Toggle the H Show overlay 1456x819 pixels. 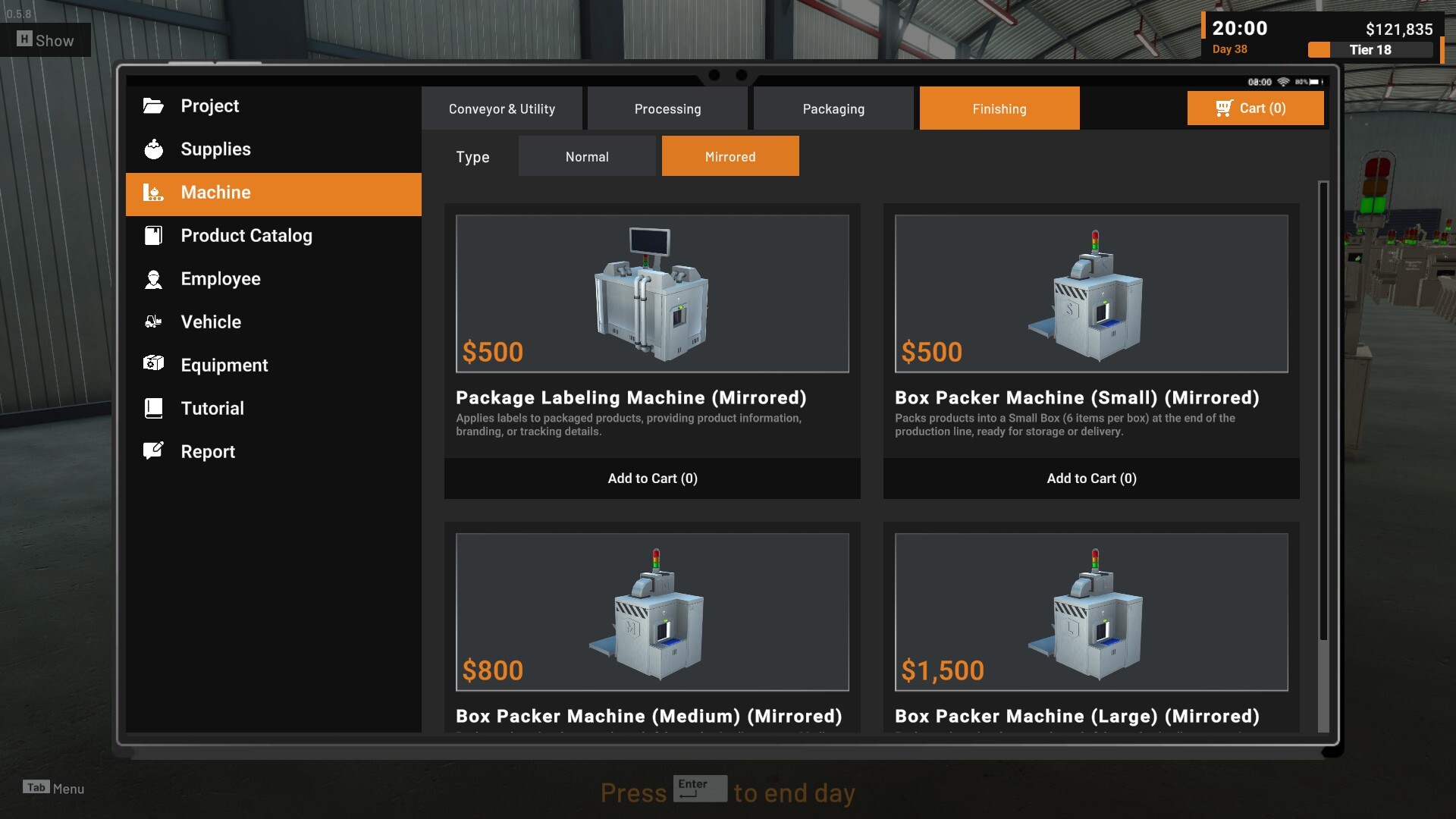[45, 40]
